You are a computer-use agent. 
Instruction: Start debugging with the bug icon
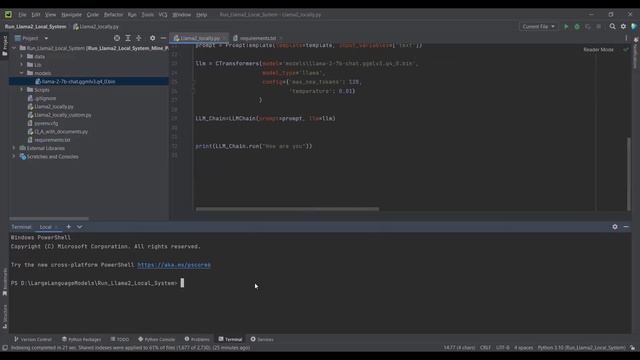(x=577, y=27)
